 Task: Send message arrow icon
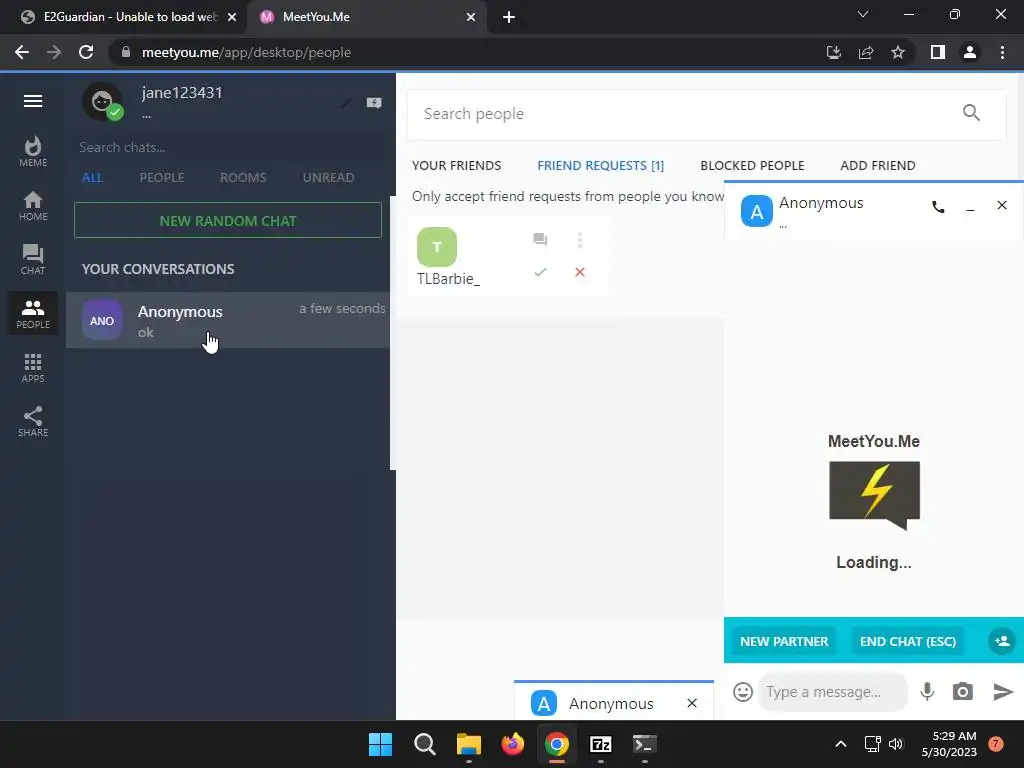[x=1002, y=692]
